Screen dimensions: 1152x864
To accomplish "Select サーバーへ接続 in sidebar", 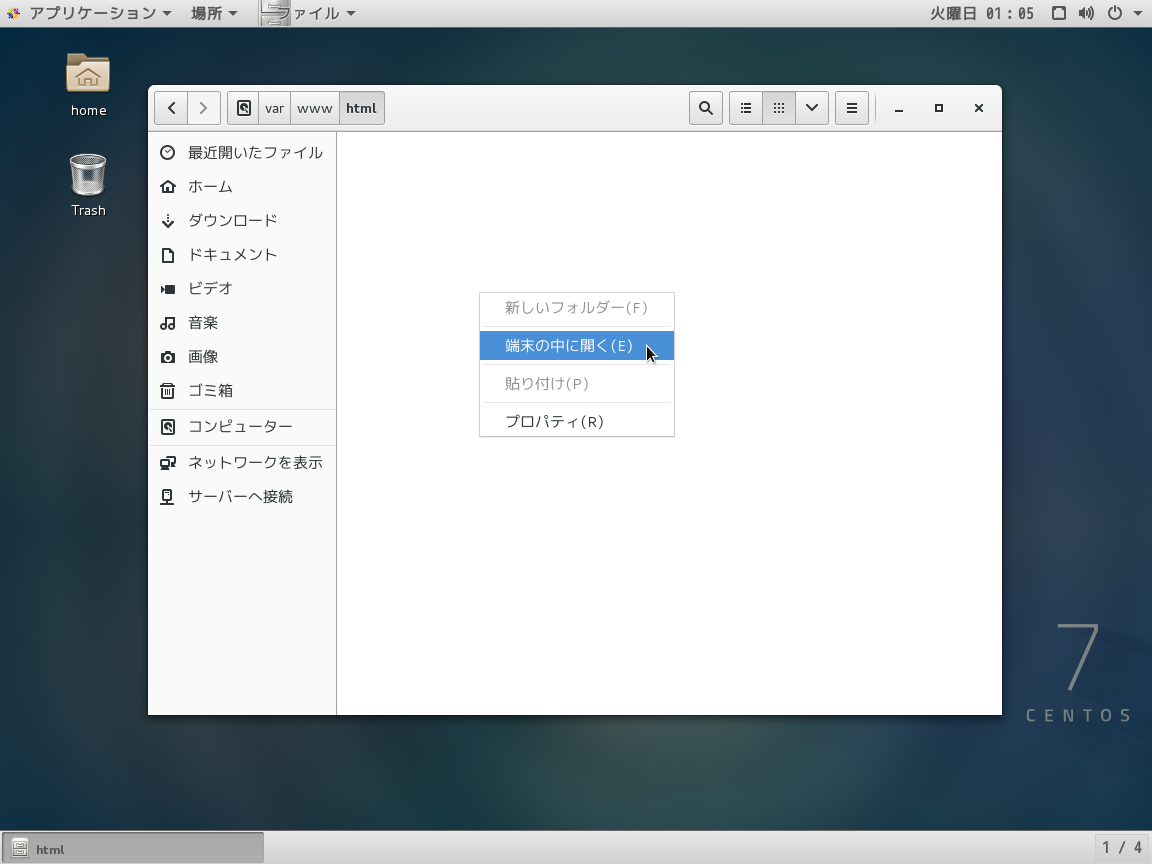I will coord(242,497).
